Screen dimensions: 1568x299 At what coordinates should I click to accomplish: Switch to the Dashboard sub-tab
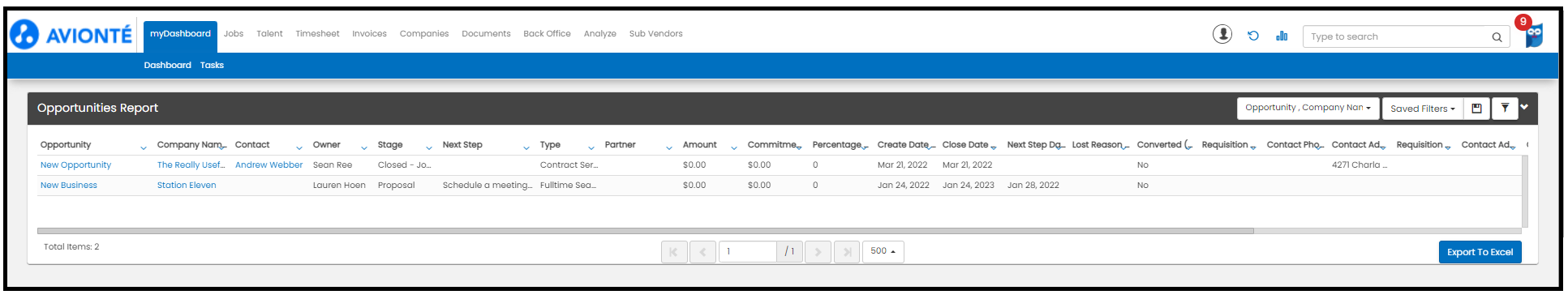(168, 66)
